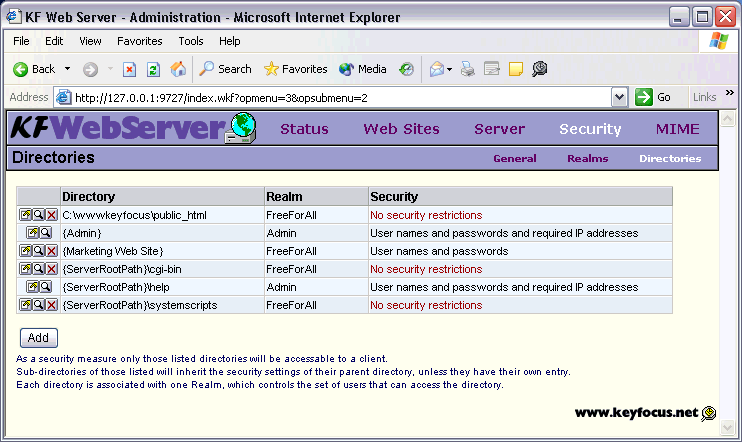Open the General security submenu

[515, 159]
